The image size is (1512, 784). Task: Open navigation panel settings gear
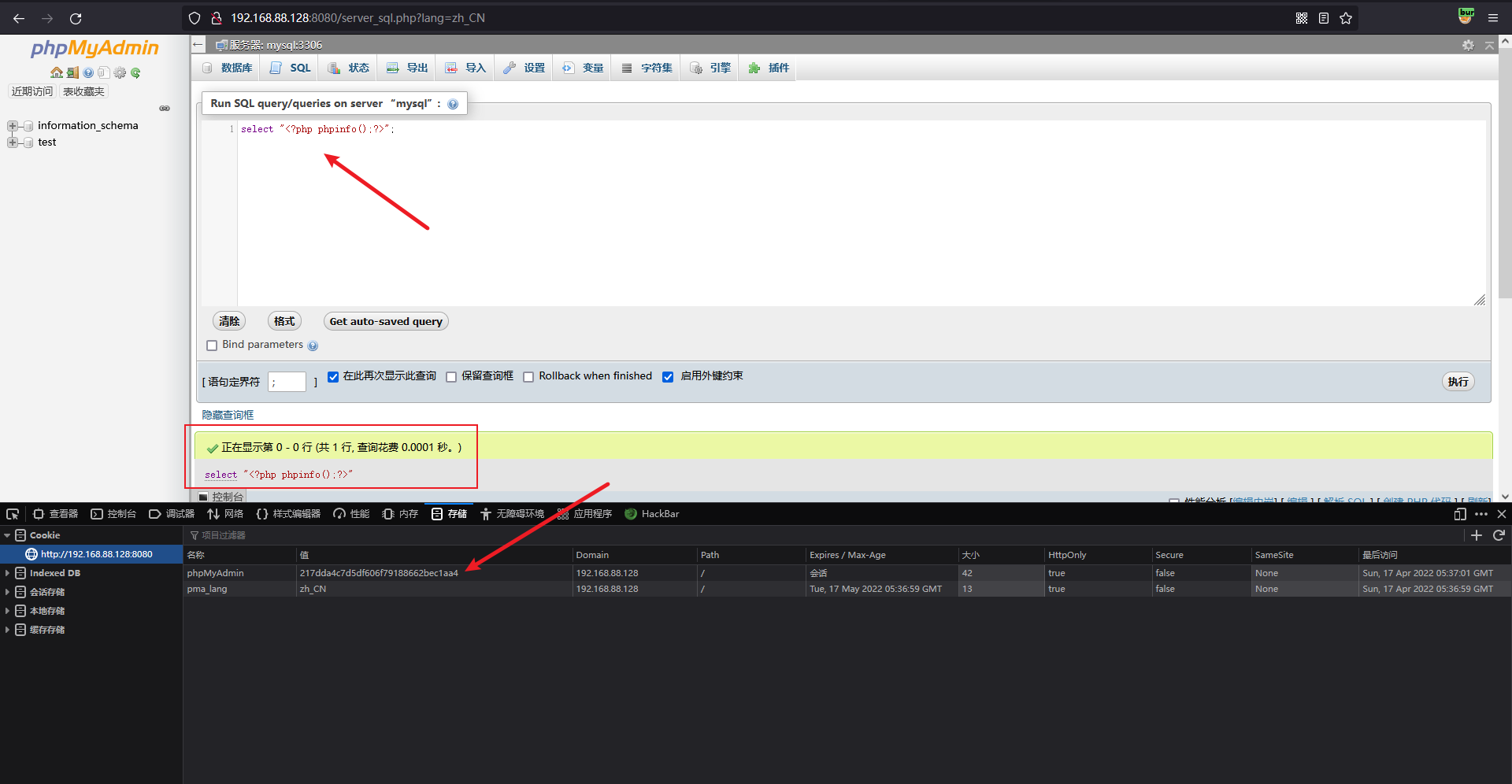click(120, 72)
